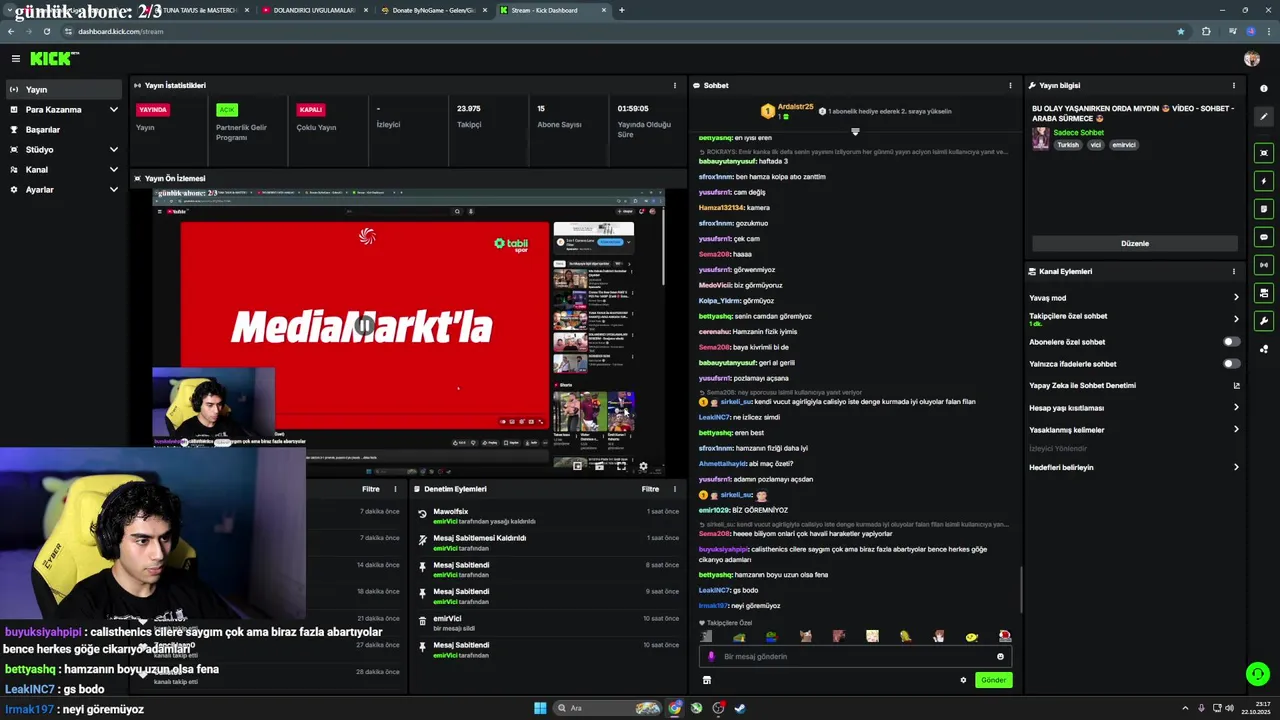1280x720 pixels.
Task: Click the Ardalstr25 leaderboard name
Action: (x=796, y=107)
